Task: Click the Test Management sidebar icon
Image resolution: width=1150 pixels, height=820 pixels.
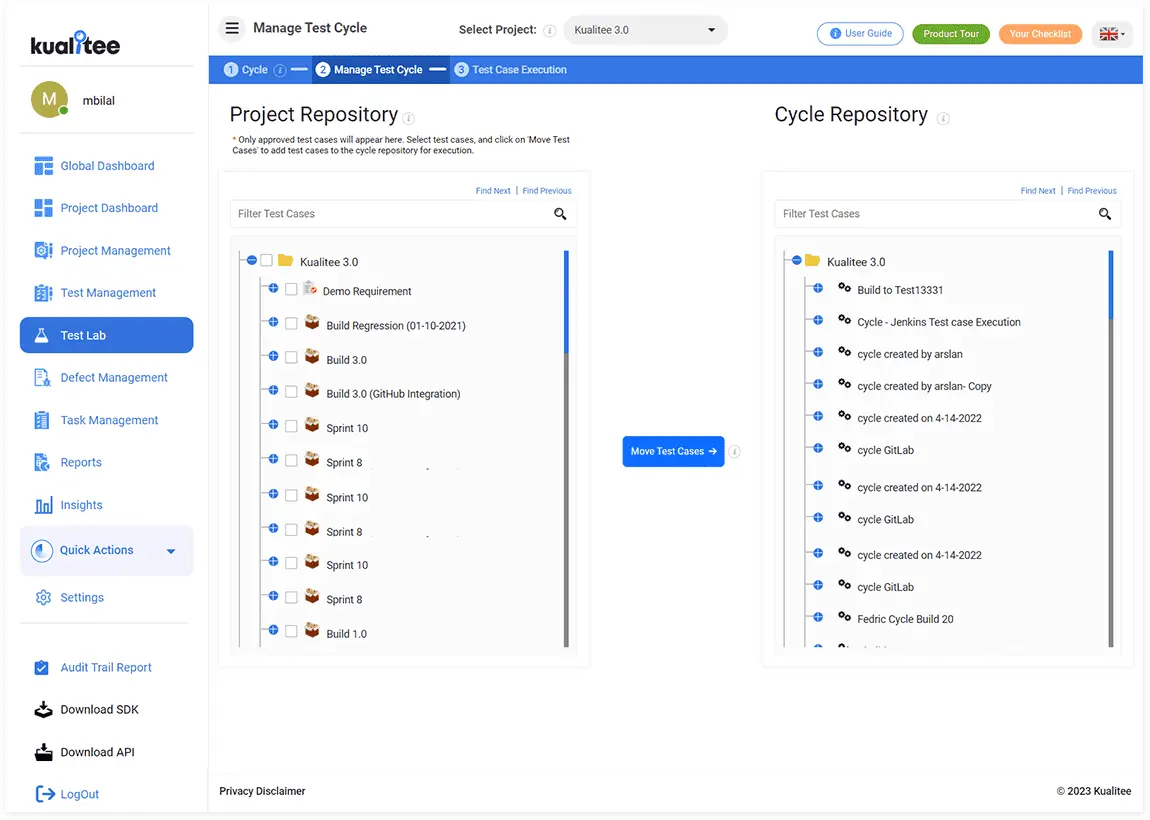Action: (x=43, y=293)
